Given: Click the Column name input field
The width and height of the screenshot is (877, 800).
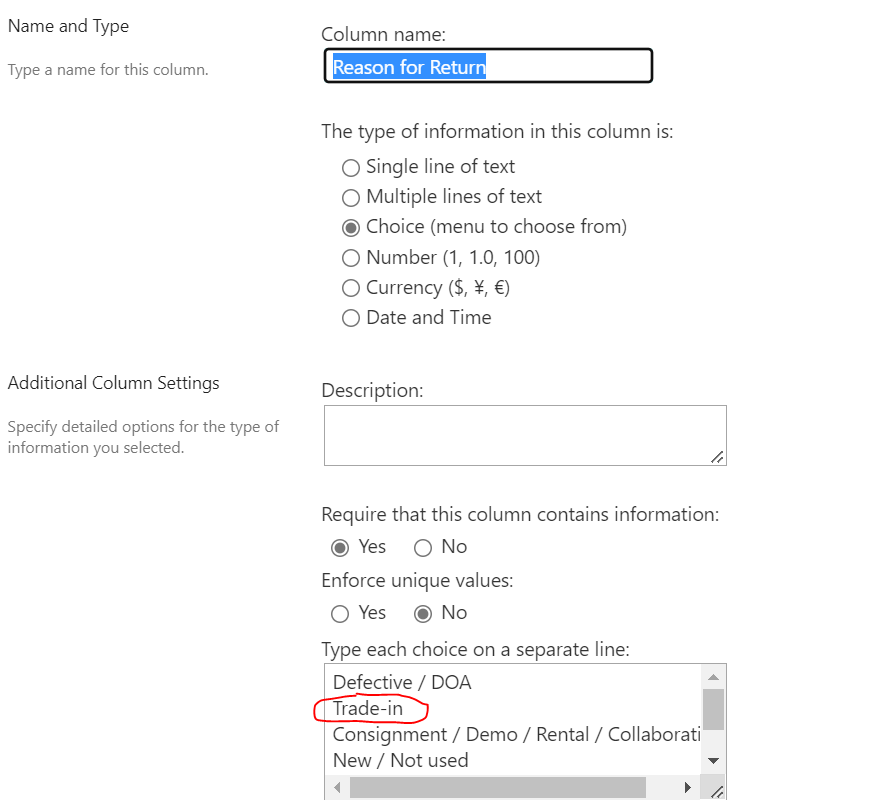Looking at the screenshot, I should [488, 66].
